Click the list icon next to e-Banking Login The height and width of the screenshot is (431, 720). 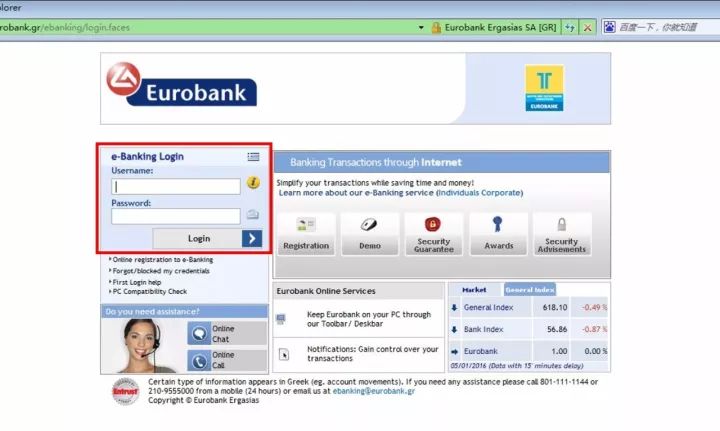253,157
